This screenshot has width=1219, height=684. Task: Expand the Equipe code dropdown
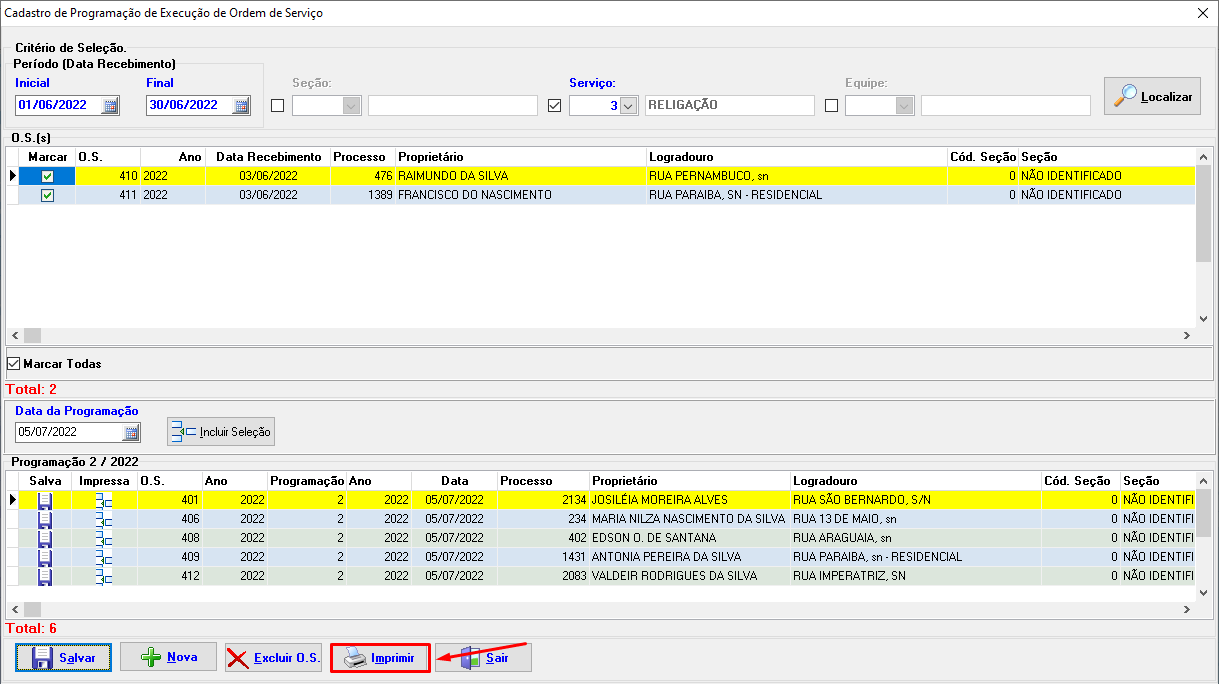(904, 105)
